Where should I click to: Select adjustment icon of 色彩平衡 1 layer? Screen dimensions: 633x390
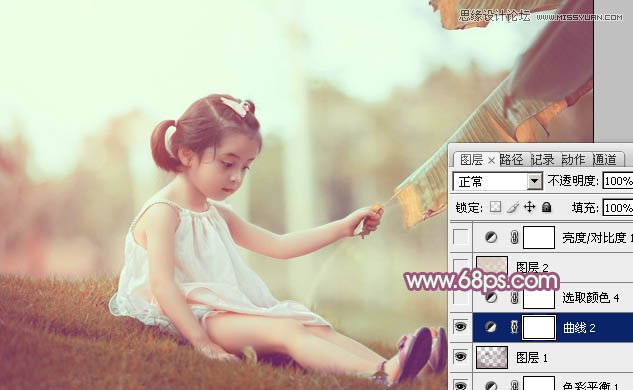491,386
